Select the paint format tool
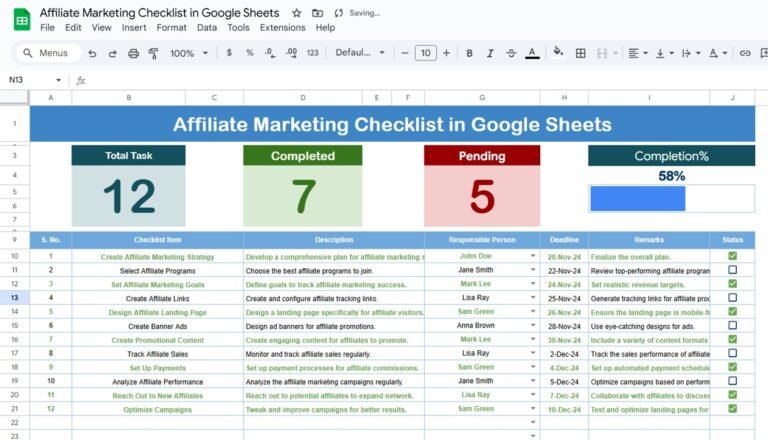Image resolution: width=768 pixels, height=440 pixels. click(153, 53)
